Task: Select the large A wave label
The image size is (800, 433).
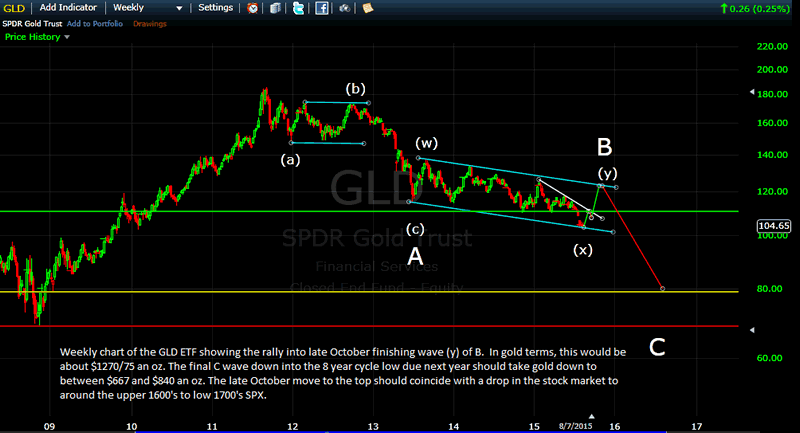Action: point(415,256)
